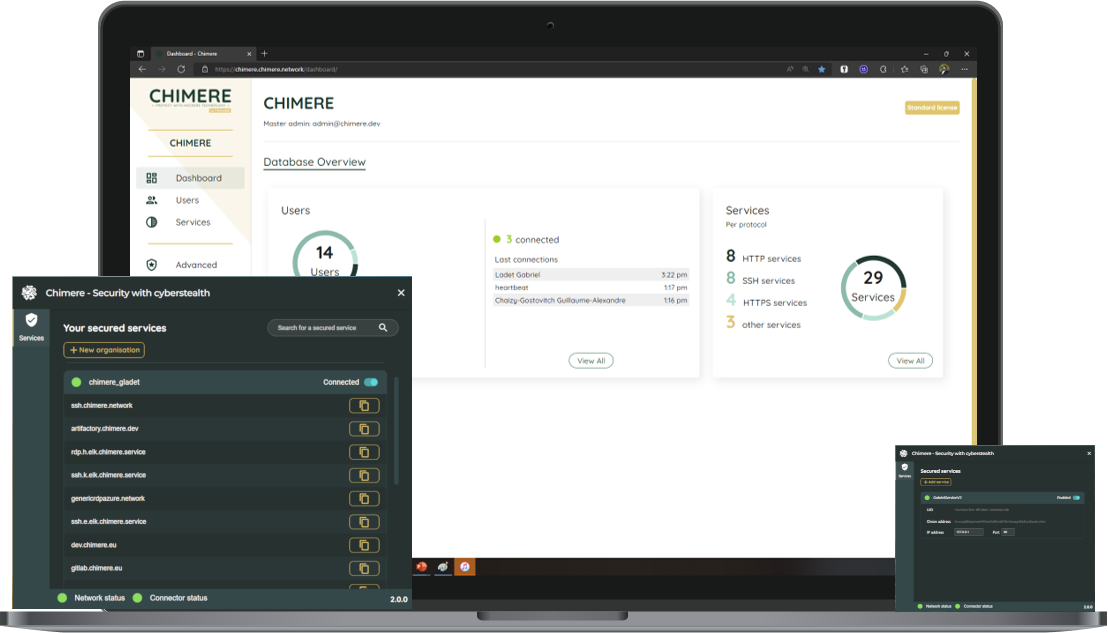The width and height of the screenshot is (1108, 633).
Task: Copy the ssh.chimere.network service address
Action: coord(364,406)
